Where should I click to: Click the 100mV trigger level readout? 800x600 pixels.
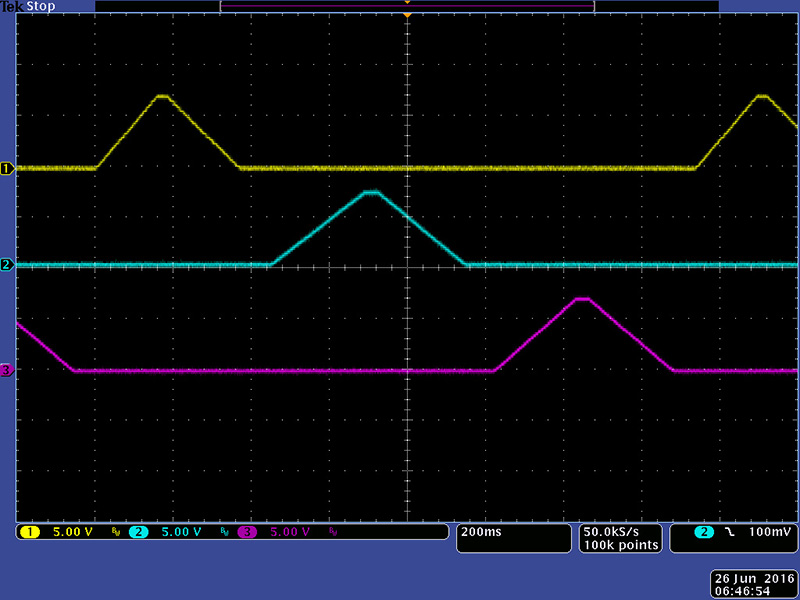[x=770, y=532]
